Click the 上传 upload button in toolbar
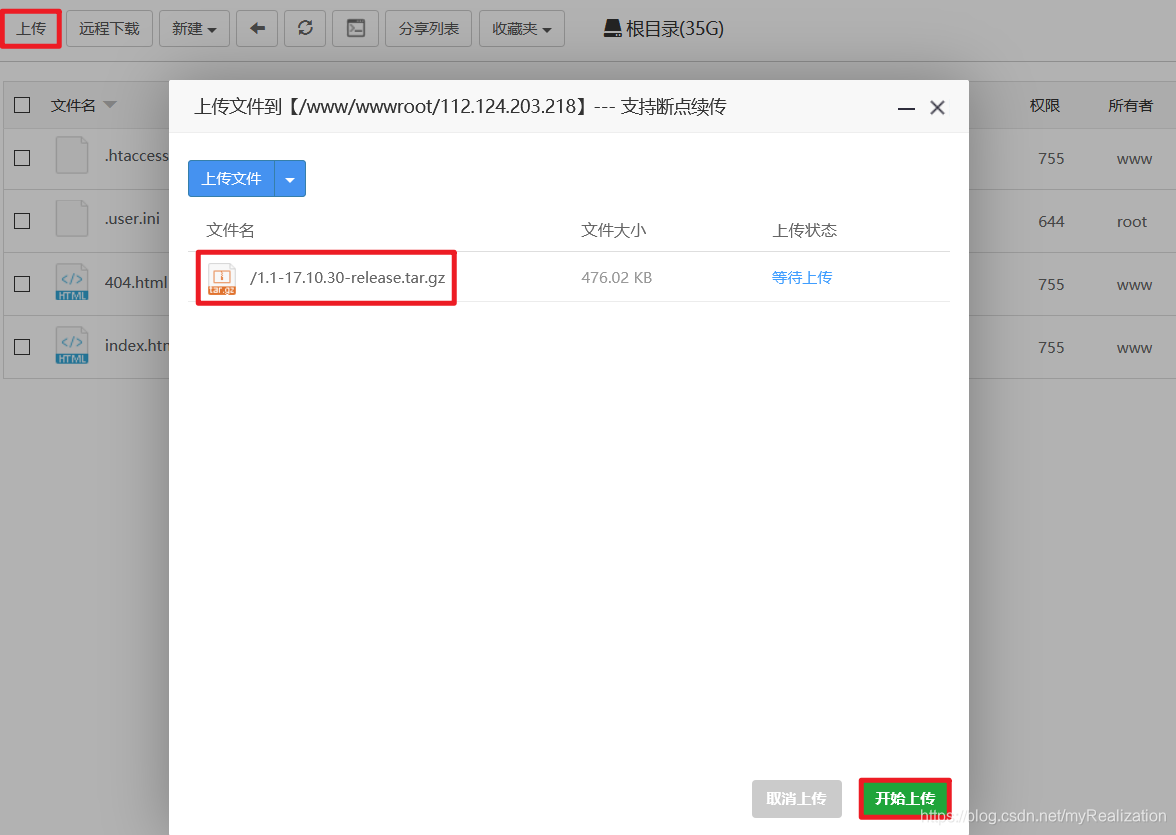The image size is (1176, 835). tap(31, 29)
